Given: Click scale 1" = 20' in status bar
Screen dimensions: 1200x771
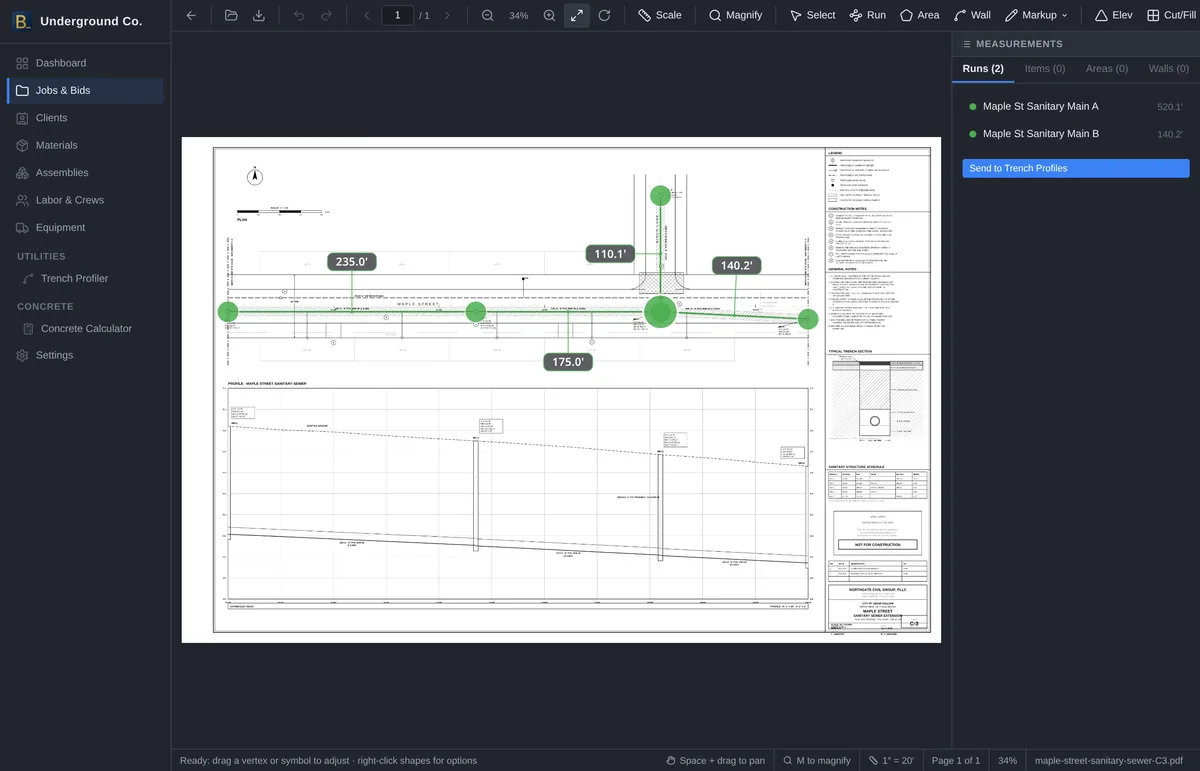Looking at the screenshot, I should (891, 761).
